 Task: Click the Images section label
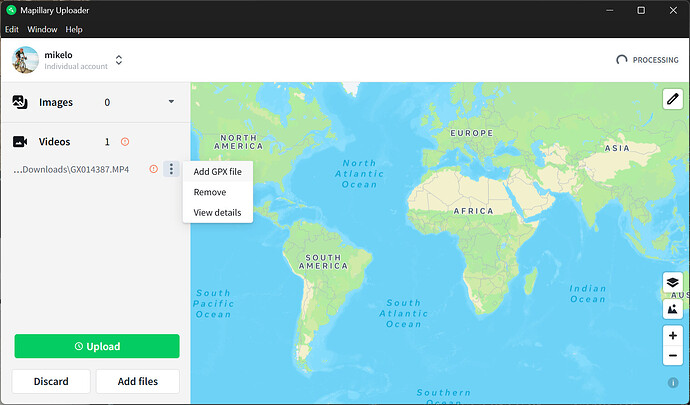tap(56, 103)
